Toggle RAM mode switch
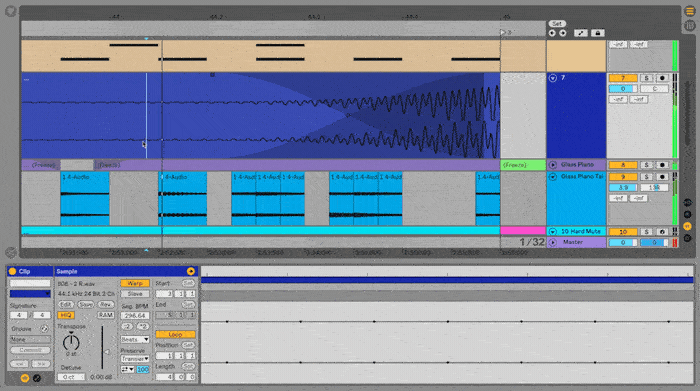The width and height of the screenshot is (700, 391). click(106, 315)
